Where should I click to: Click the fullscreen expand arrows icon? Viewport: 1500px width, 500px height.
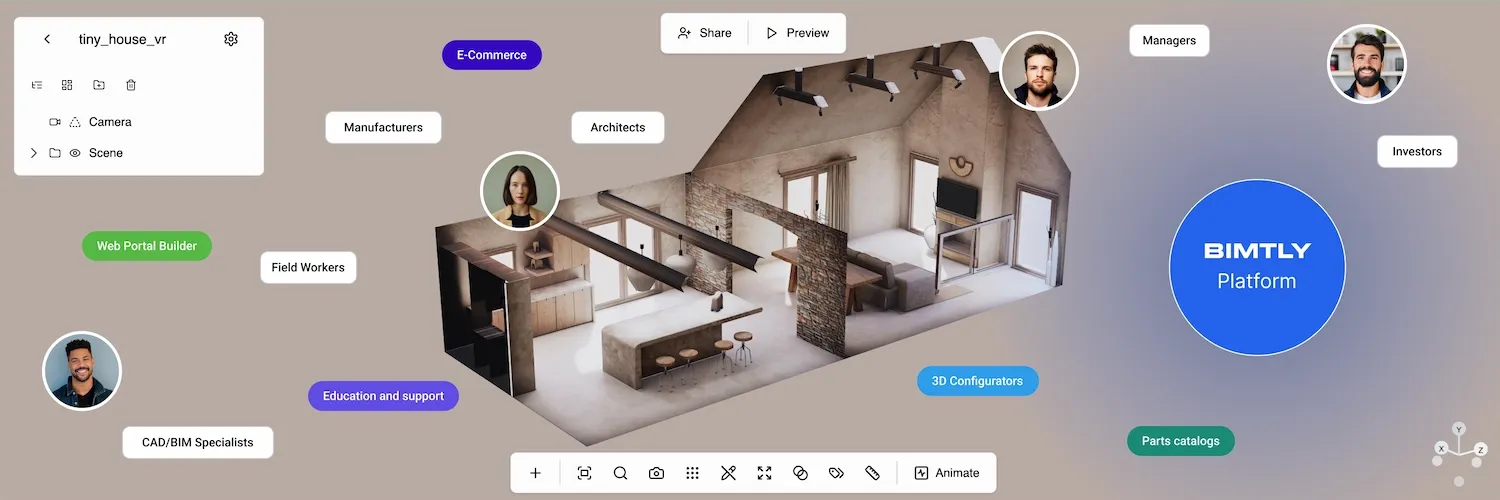click(x=764, y=473)
